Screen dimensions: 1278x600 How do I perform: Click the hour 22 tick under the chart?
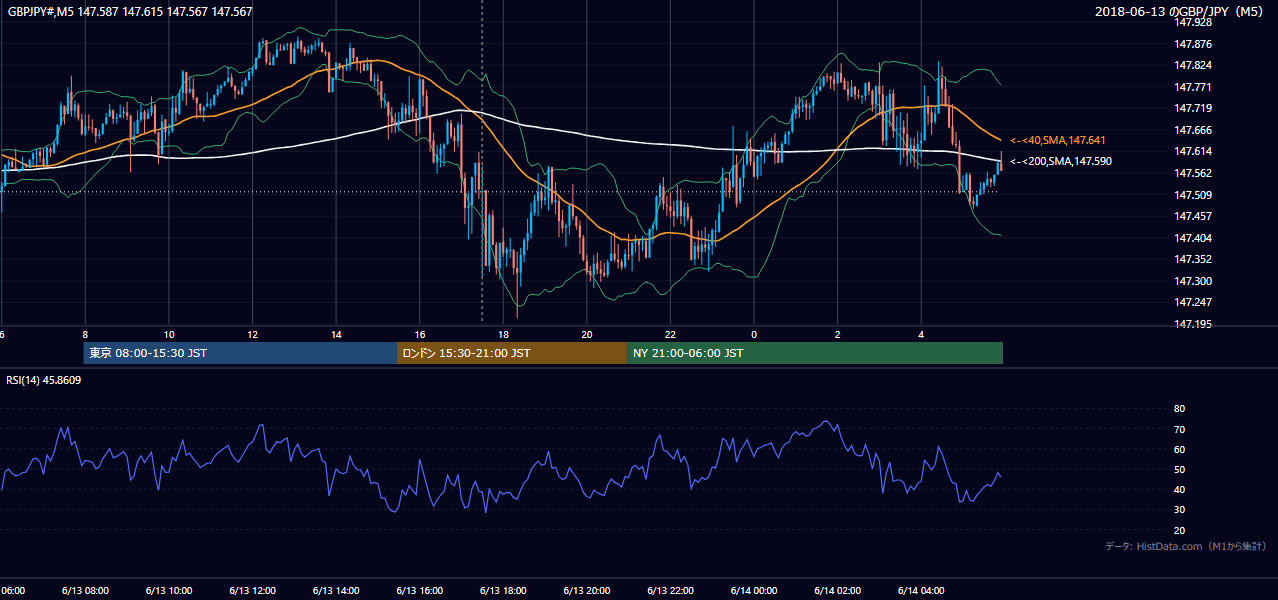(x=670, y=335)
